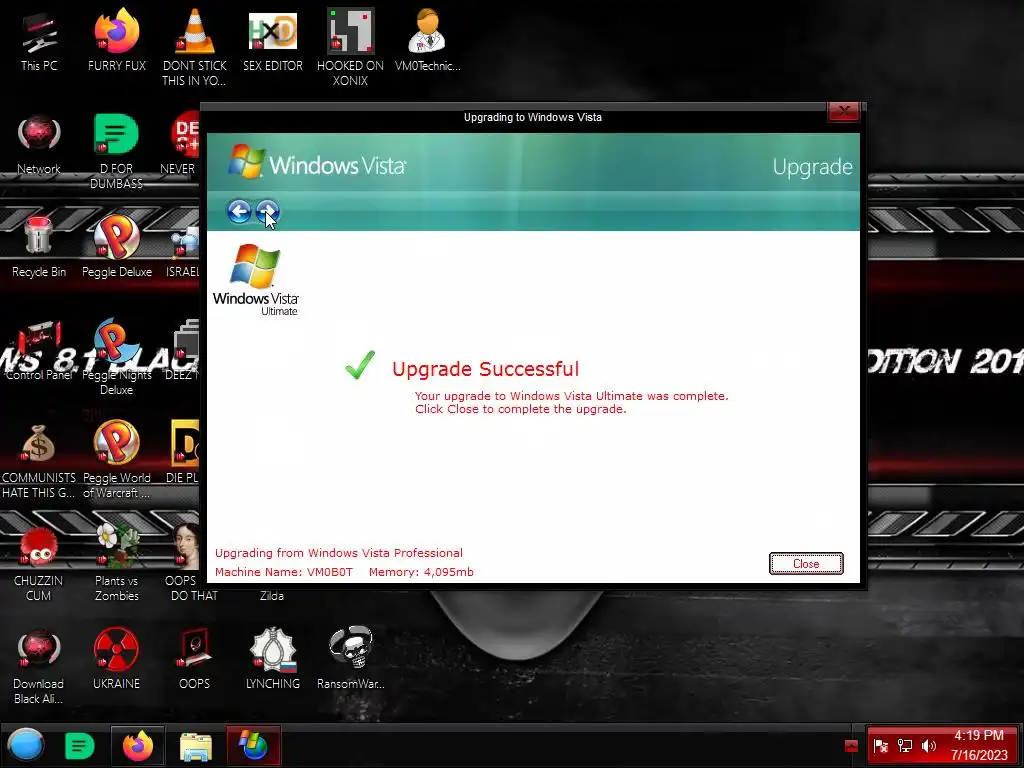
Task: Select the green D FOR DUMBASS icon
Action: click(116, 151)
